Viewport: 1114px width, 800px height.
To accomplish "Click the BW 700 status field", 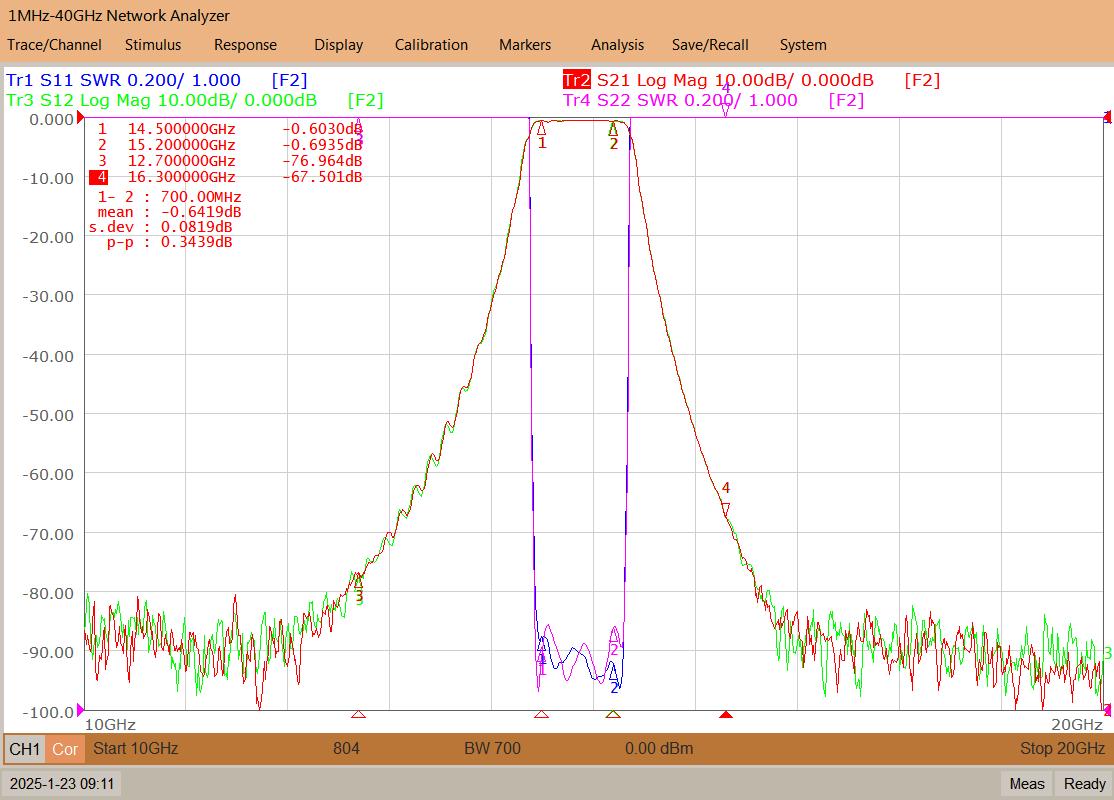I will click(492, 748).
